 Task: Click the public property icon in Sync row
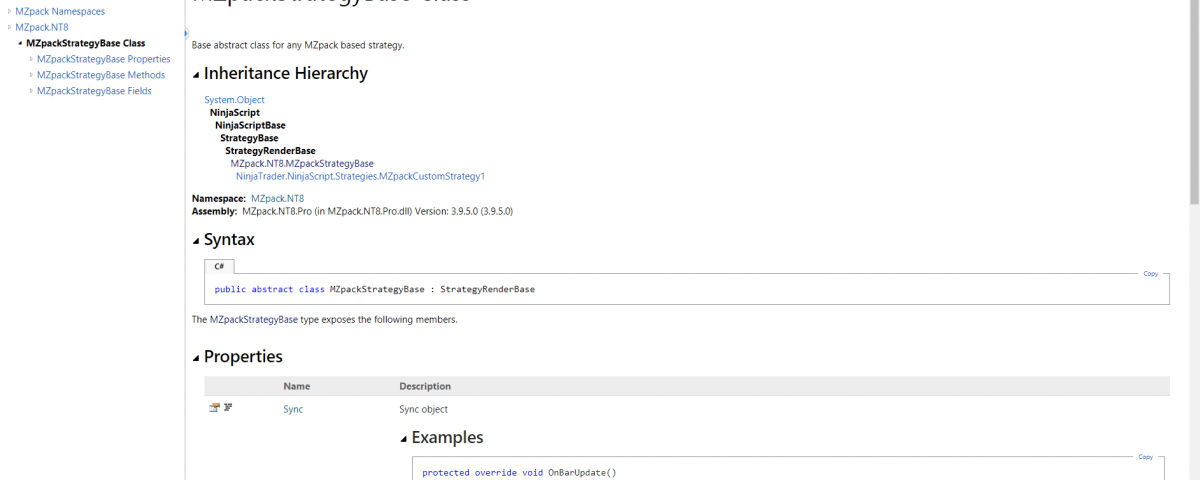click(214, 408)
